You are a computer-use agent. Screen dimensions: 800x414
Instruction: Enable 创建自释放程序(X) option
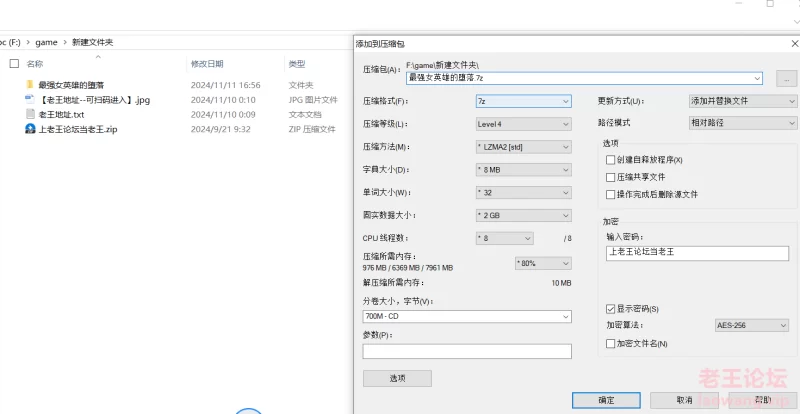tap(610, 160)
